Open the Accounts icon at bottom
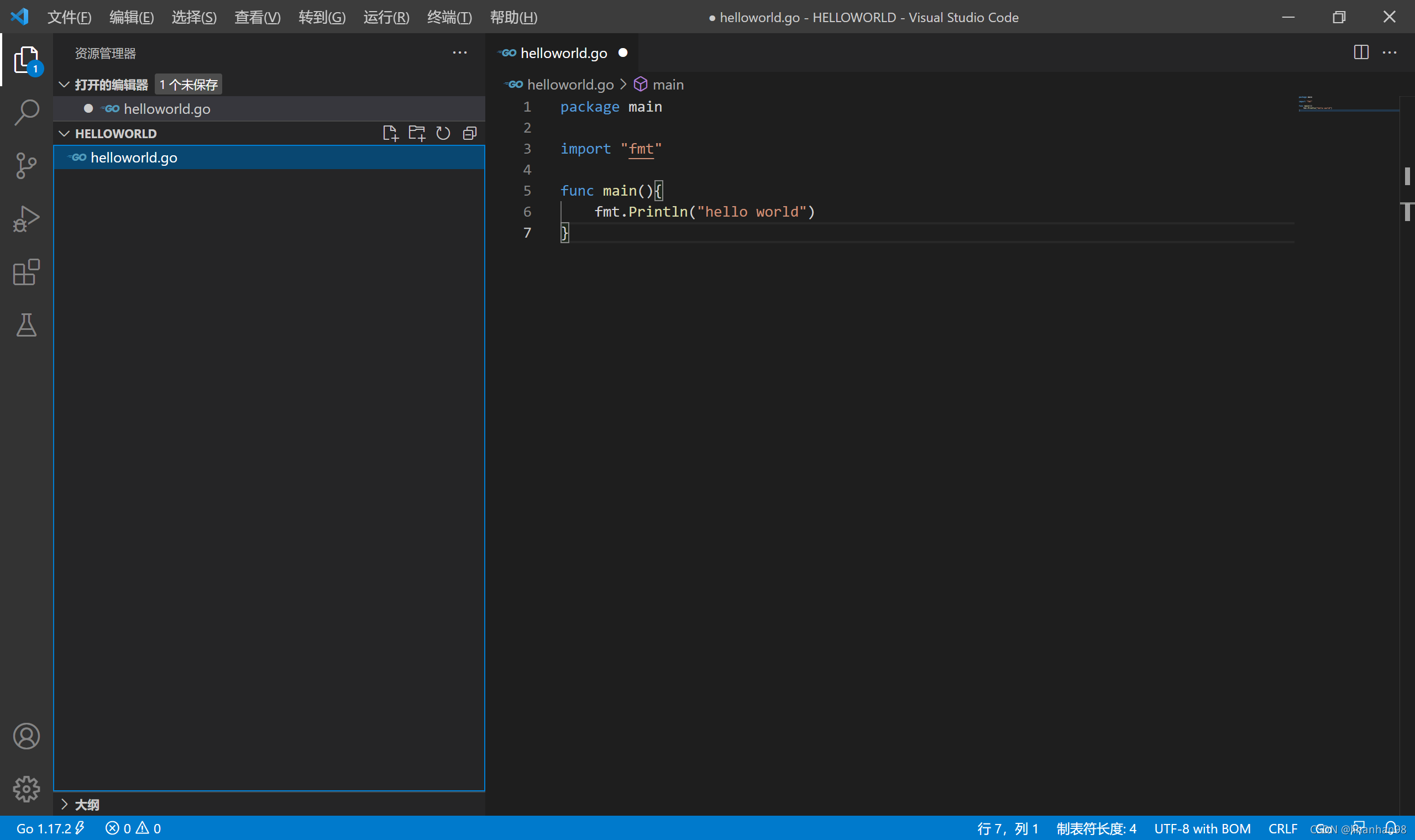The height and width of the screenshot is (840, 1415). [x=26, y=737]
